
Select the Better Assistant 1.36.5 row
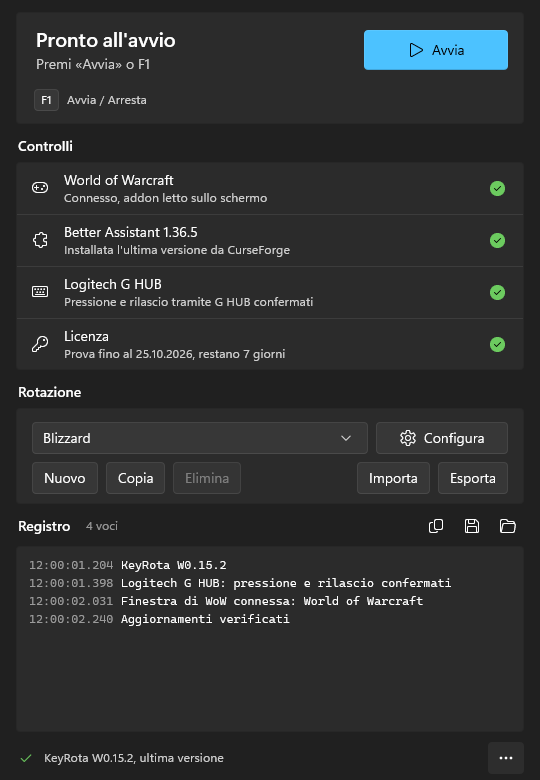(270, 241)
